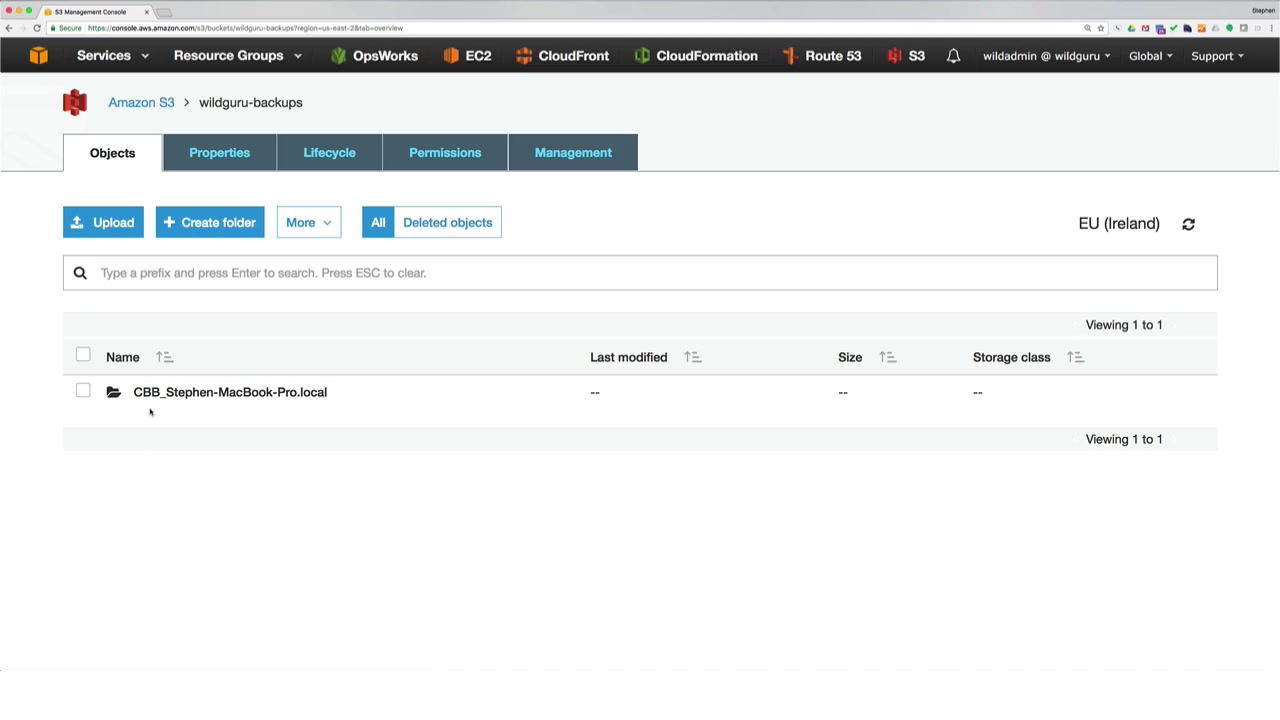Click the Stephen profile button in Chrome
Viewport: 1280px width, 720px height.
tap(1263, 10)
